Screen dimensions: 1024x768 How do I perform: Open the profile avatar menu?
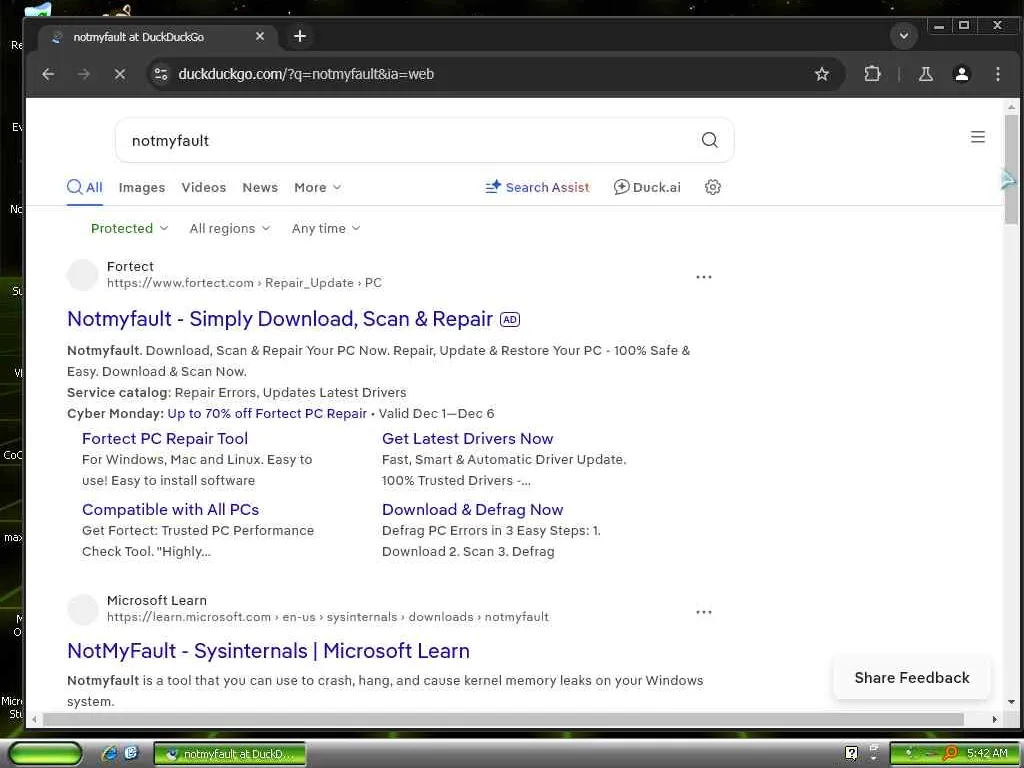pos(961,74)
